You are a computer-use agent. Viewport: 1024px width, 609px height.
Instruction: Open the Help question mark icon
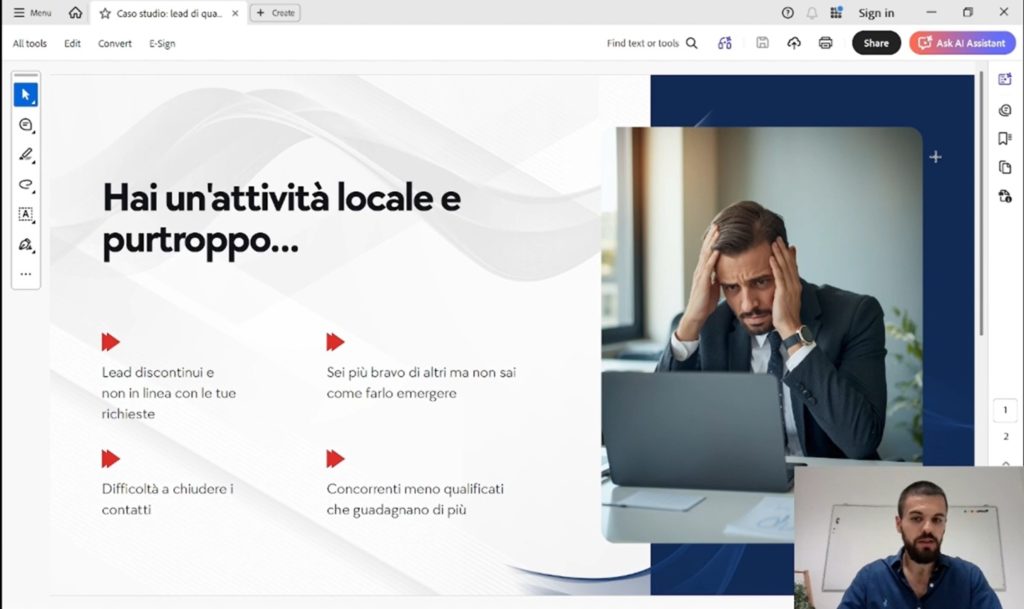(x=788, y=13)
